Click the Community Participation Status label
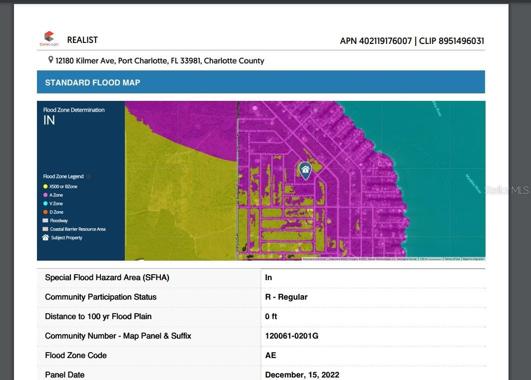This screenshot has width=531, height=380. (101, 297)
